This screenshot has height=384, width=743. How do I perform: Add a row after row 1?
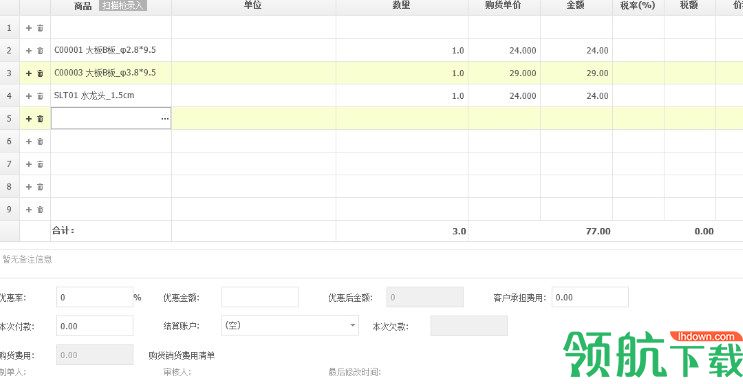coord(28,28)
